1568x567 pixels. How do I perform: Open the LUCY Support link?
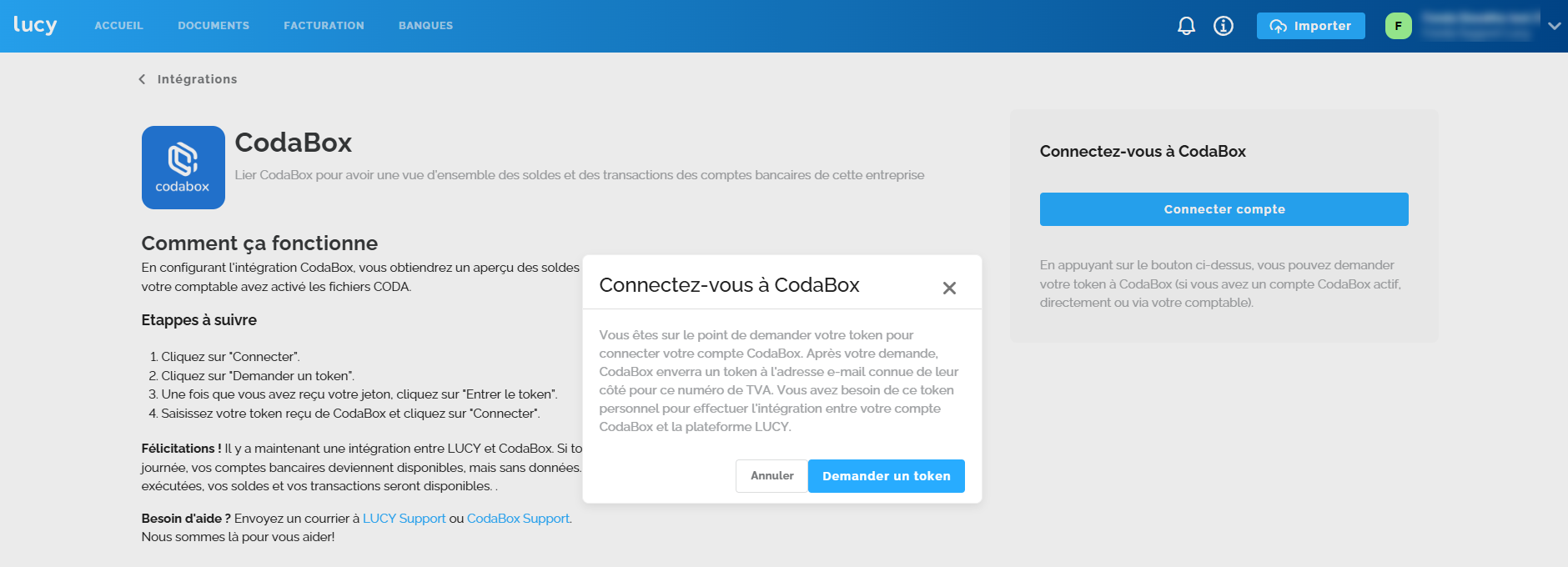click(x=405, y=519)
